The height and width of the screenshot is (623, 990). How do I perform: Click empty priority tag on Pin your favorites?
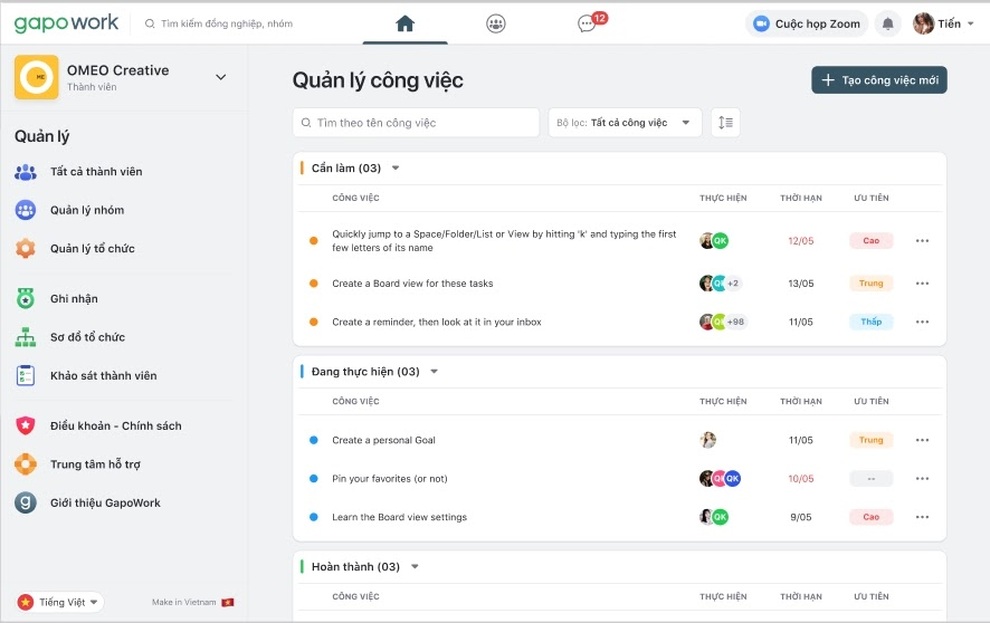click(871, 478)
